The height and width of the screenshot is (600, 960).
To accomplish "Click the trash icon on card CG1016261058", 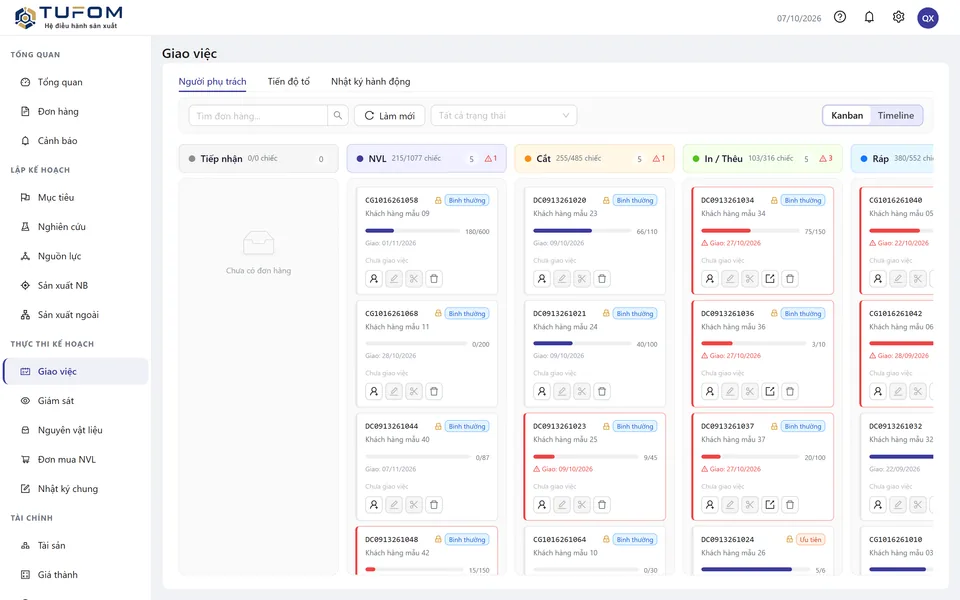I will pos(434,279).
